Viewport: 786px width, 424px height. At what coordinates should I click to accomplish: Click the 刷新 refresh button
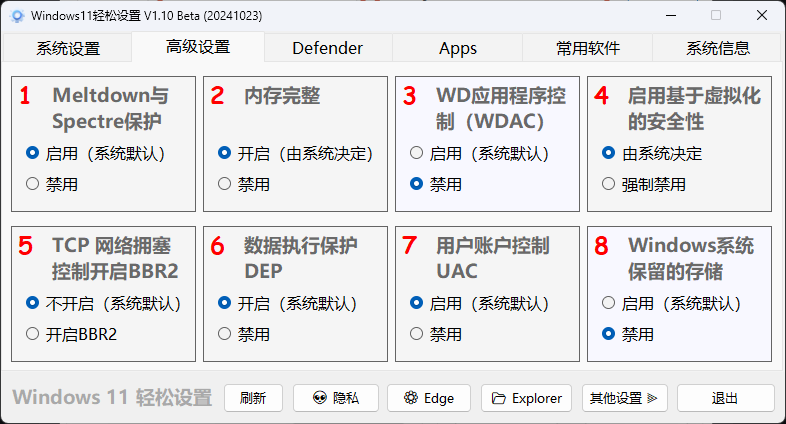click(x=253, y=398)
